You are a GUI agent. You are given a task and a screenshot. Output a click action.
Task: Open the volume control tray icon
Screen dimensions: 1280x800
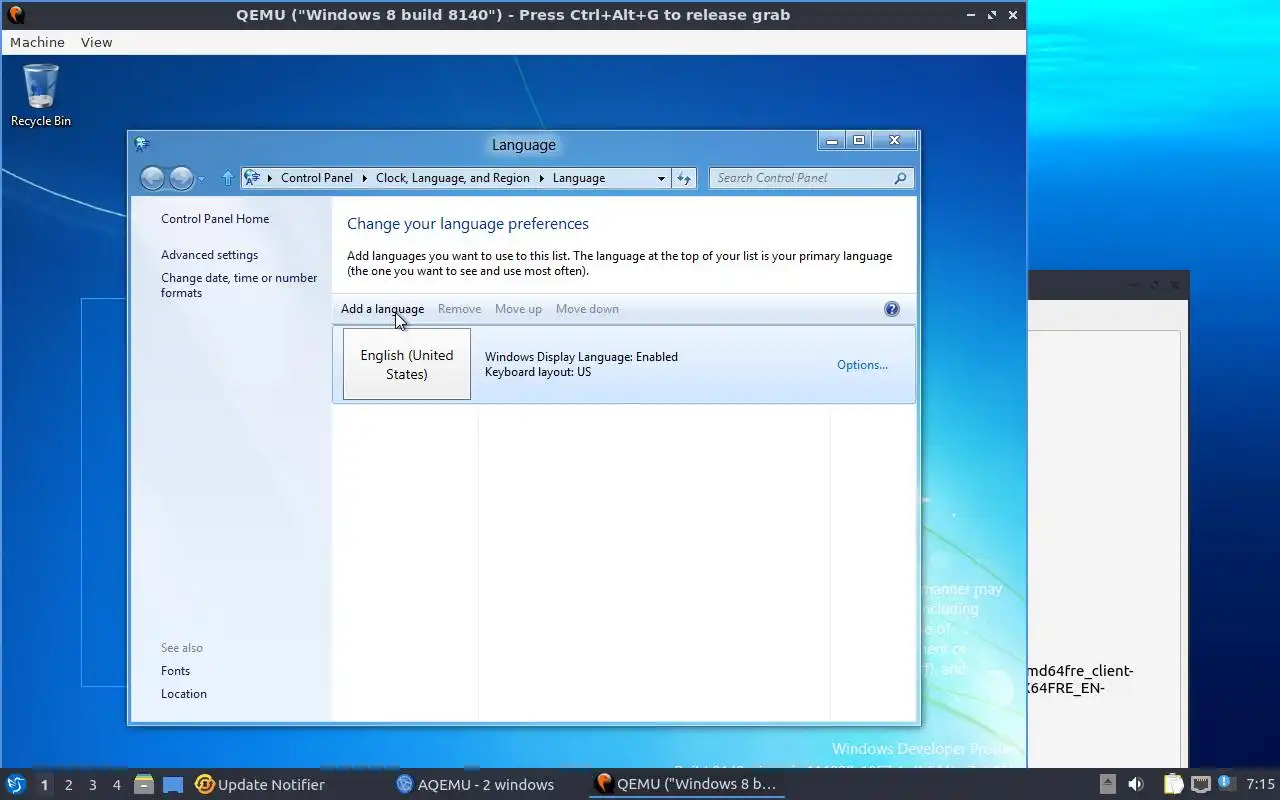(1136, 784)
